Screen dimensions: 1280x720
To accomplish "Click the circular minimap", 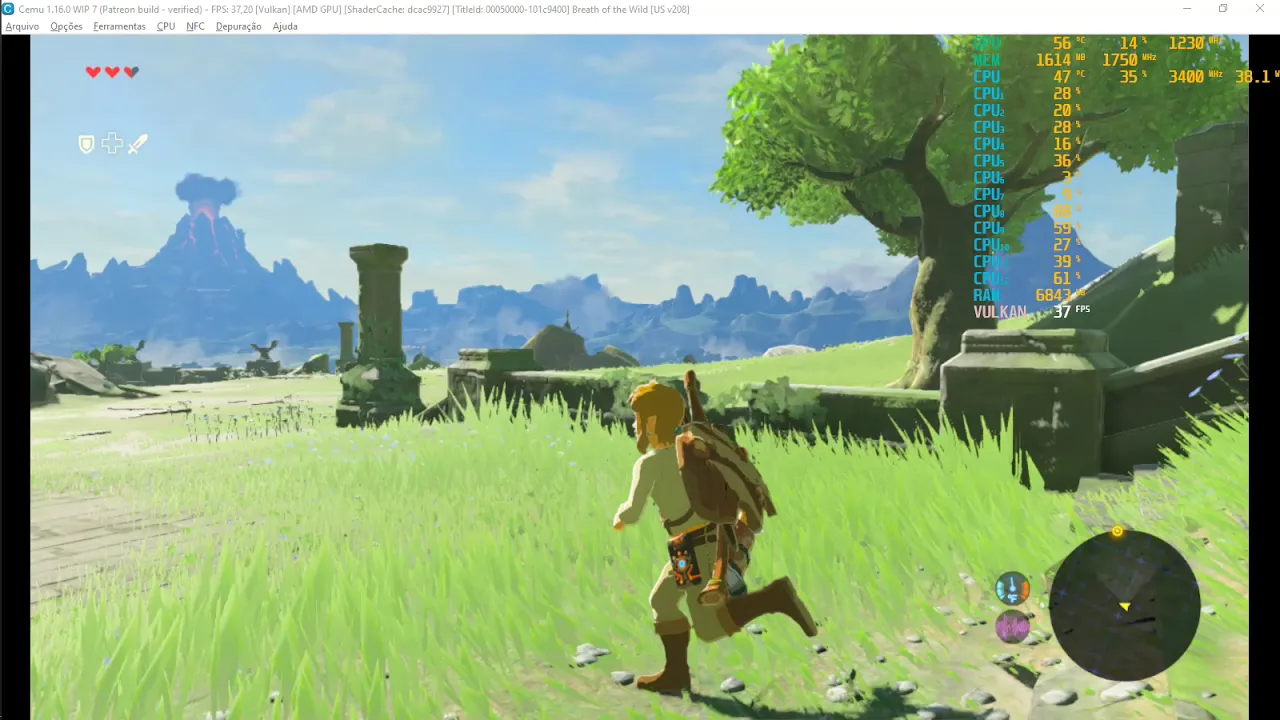I will click(1125, 605).
